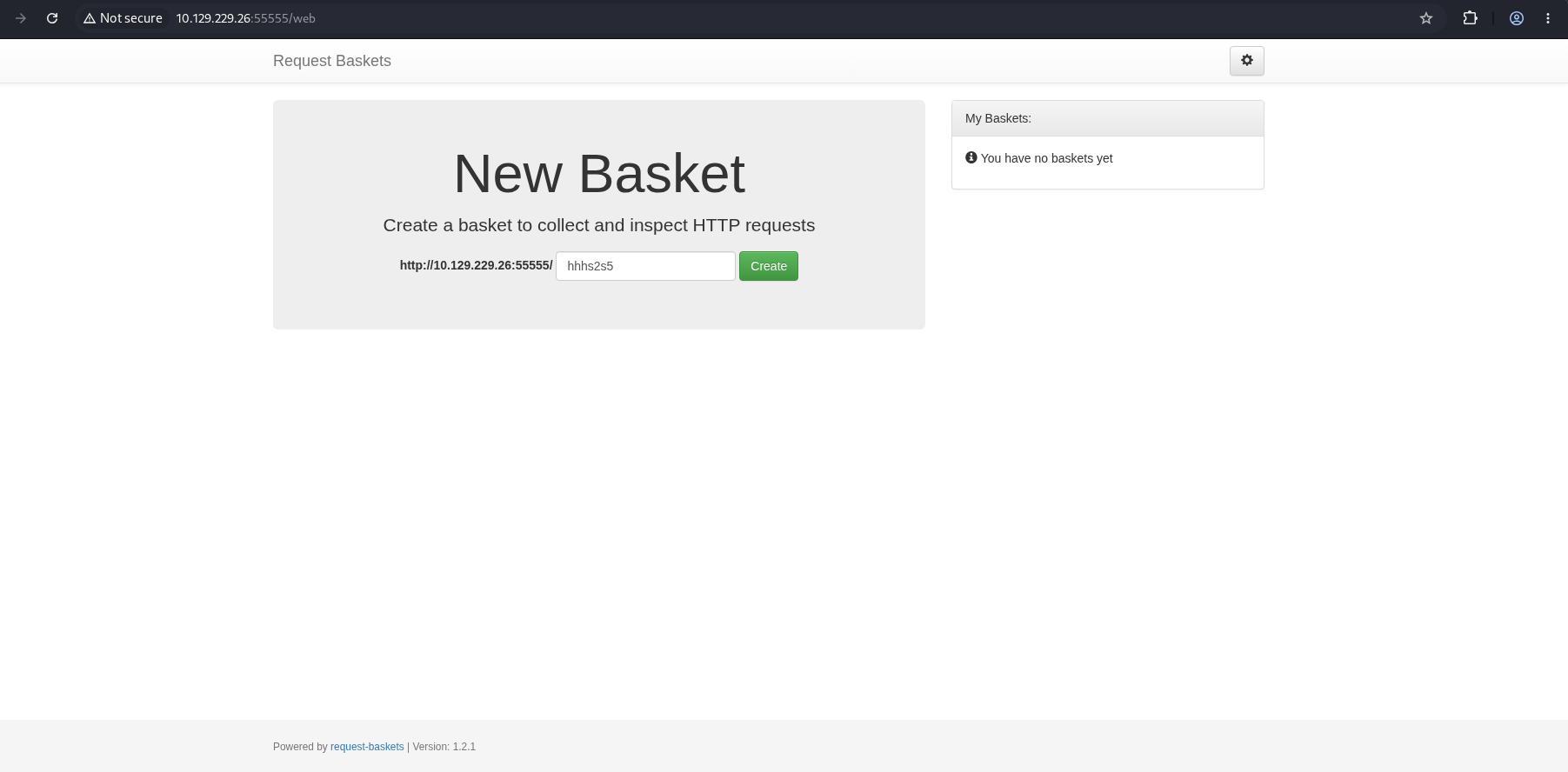The height and width of the screenshot is (772, 1568).
Task: Click the My Baskets panel header
Action: pos(1108,118)
